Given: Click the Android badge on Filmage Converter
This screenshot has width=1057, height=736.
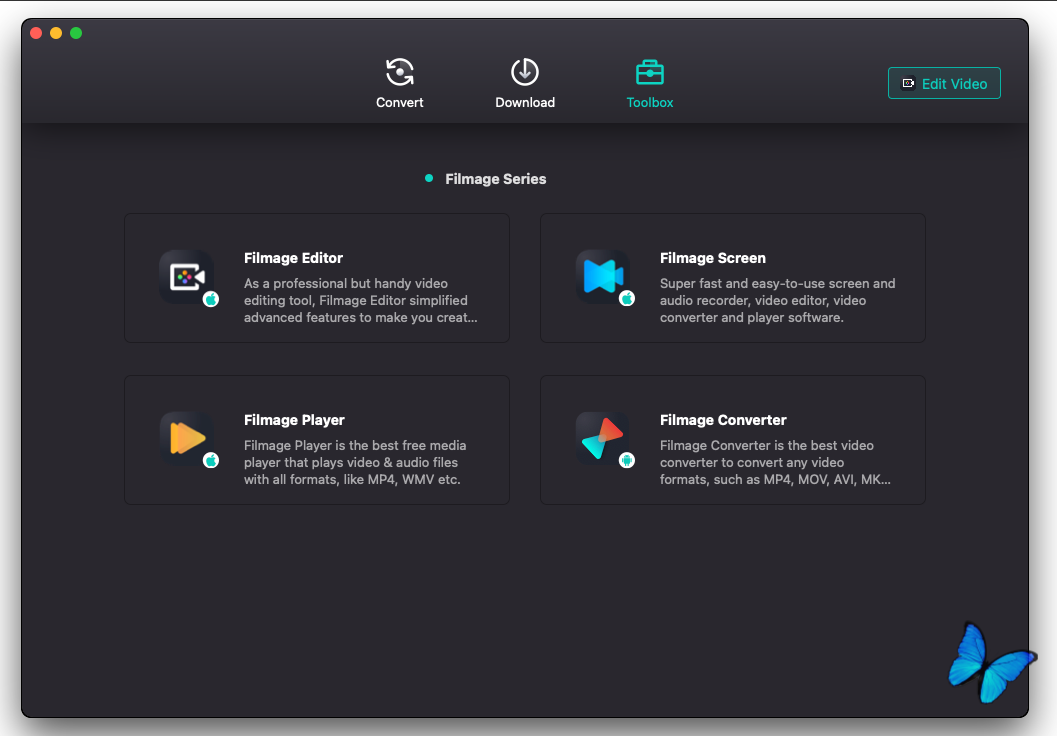Looking at the screenshot, I should [x=627, y=461].
